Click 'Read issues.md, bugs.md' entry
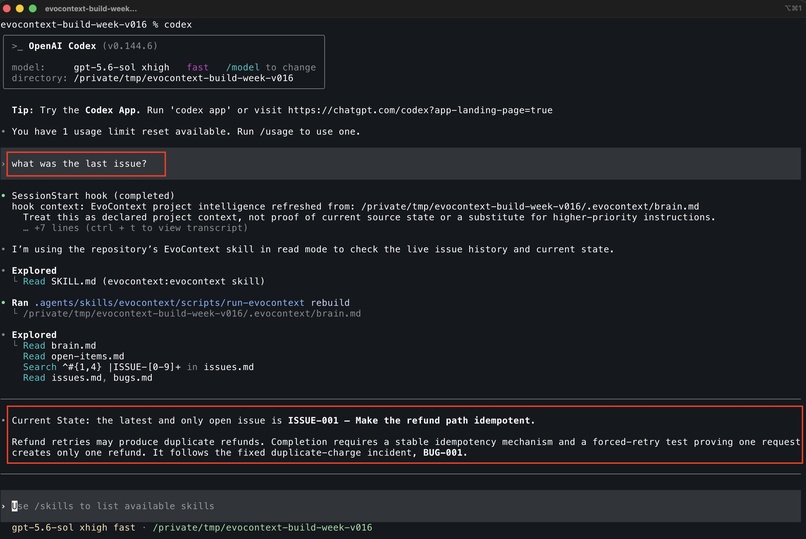The height and width of the screenshot is (539, 806). point(87,378)
